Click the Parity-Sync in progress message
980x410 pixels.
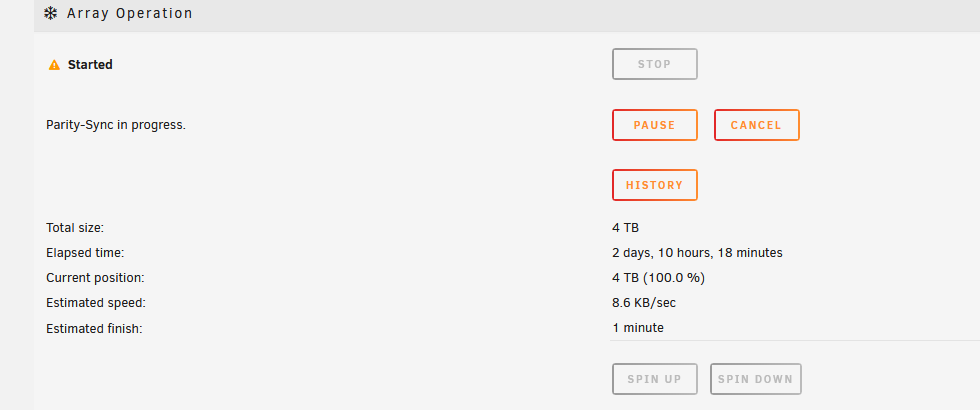click(116, 125)
